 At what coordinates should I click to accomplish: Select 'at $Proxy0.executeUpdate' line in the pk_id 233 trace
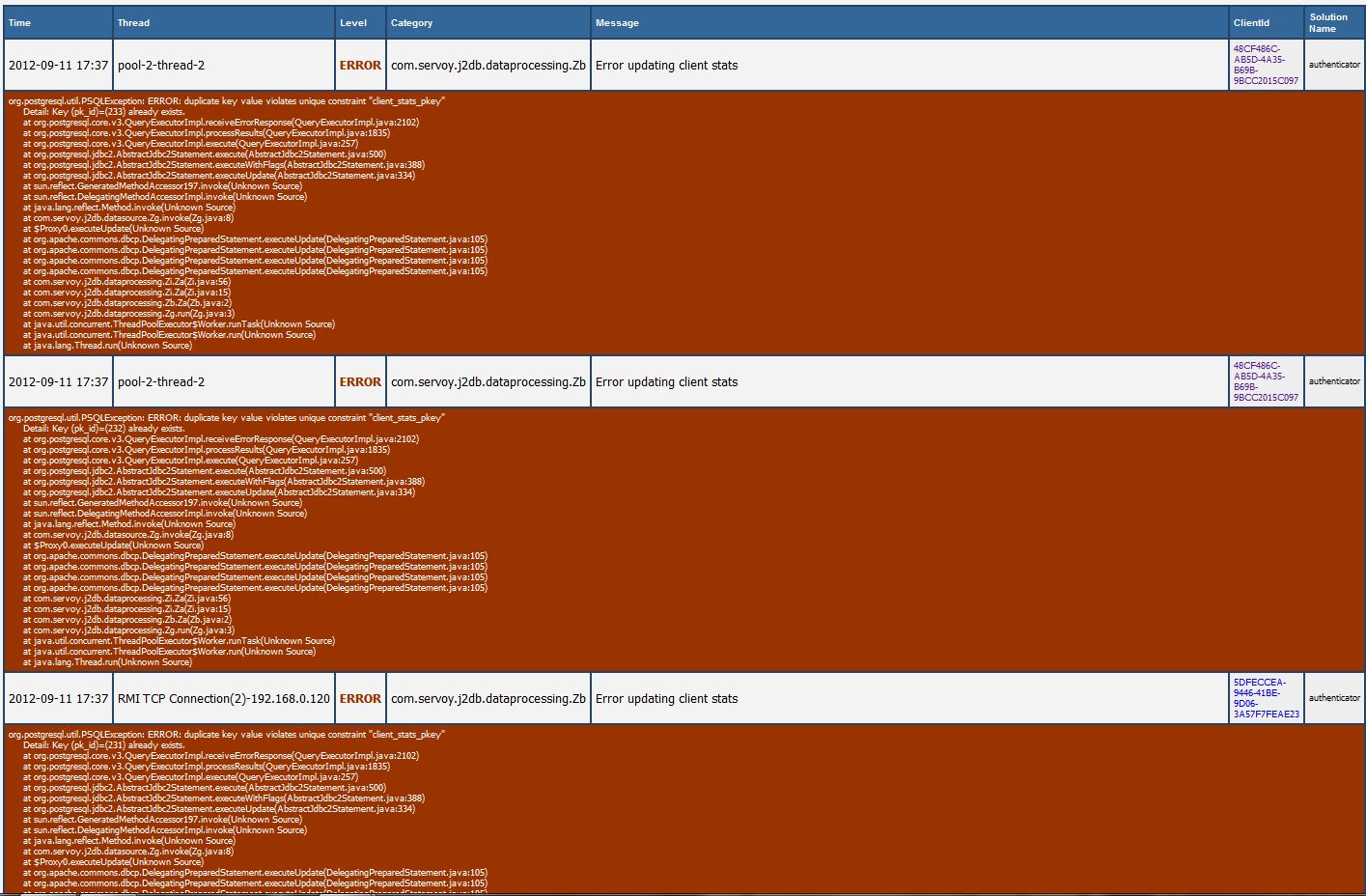click(x=113, y=229)
